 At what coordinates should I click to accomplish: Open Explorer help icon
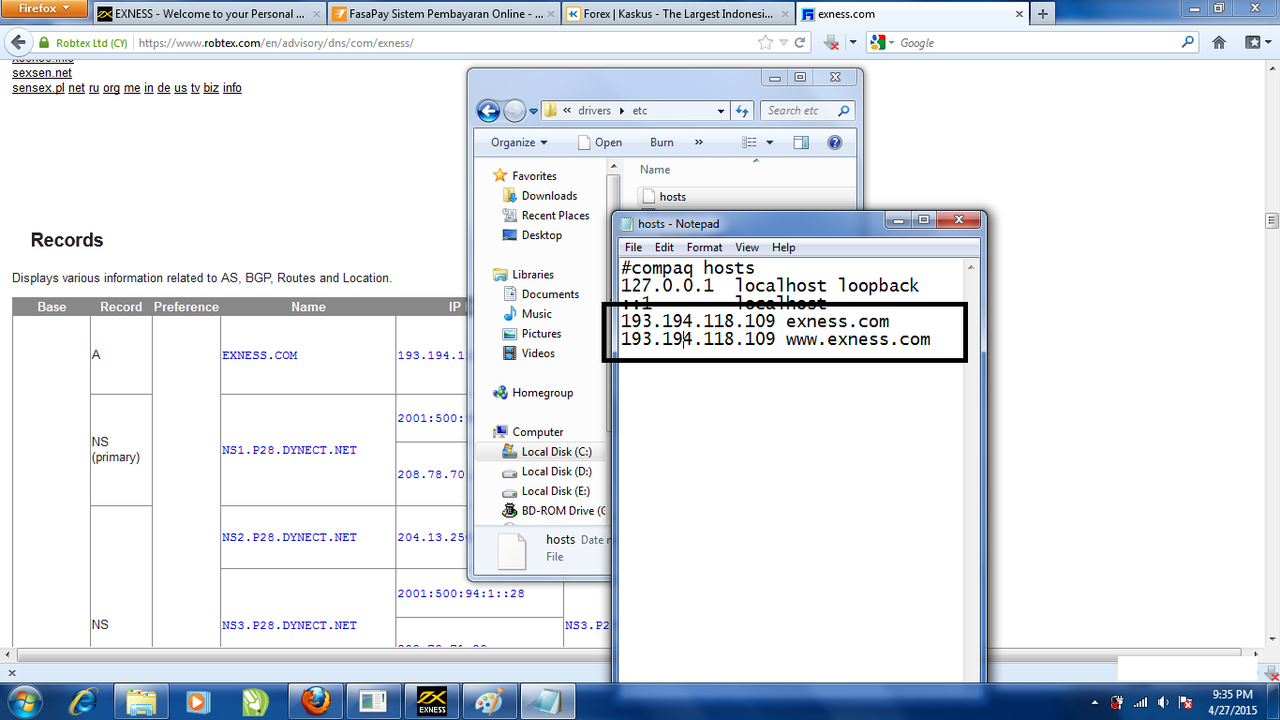click(835, 143)
